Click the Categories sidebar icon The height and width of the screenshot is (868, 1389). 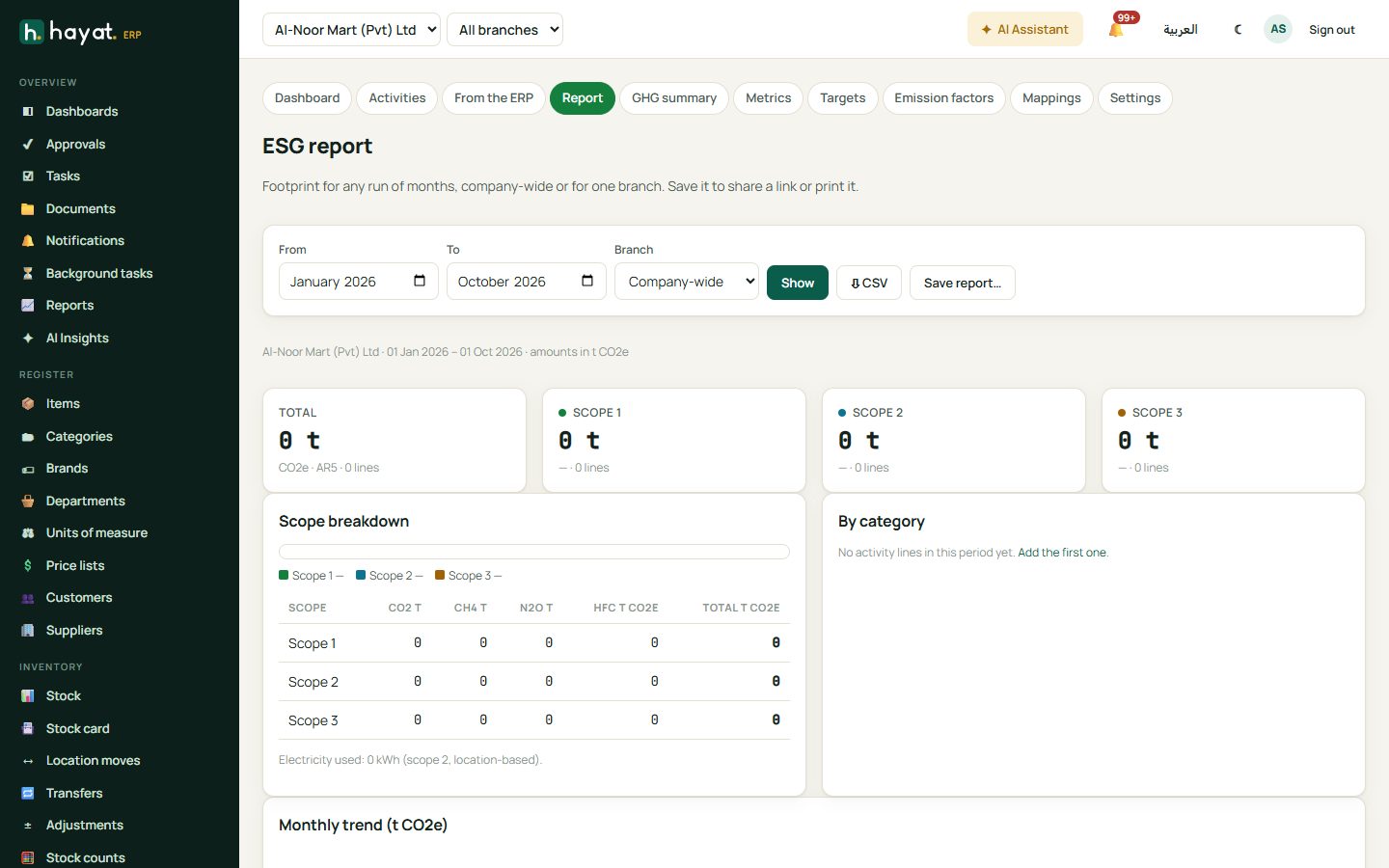[x=28, y=437]
